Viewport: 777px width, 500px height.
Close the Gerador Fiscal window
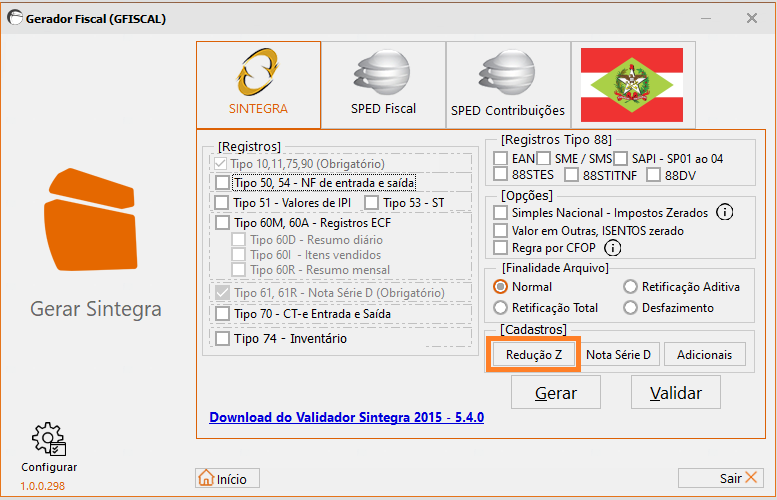tap(752, 19)
